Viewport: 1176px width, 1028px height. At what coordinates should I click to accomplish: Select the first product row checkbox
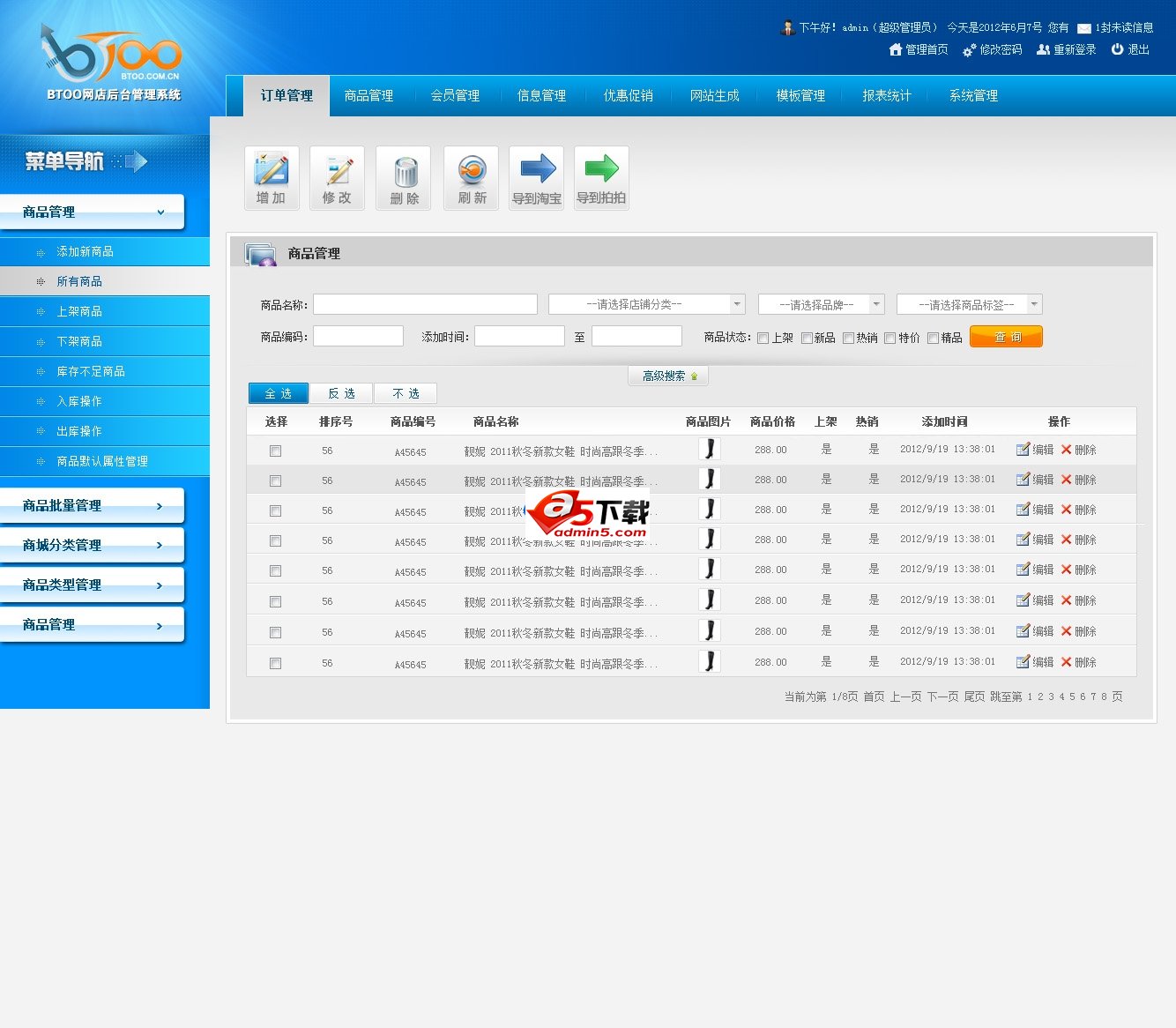(275, 451)
